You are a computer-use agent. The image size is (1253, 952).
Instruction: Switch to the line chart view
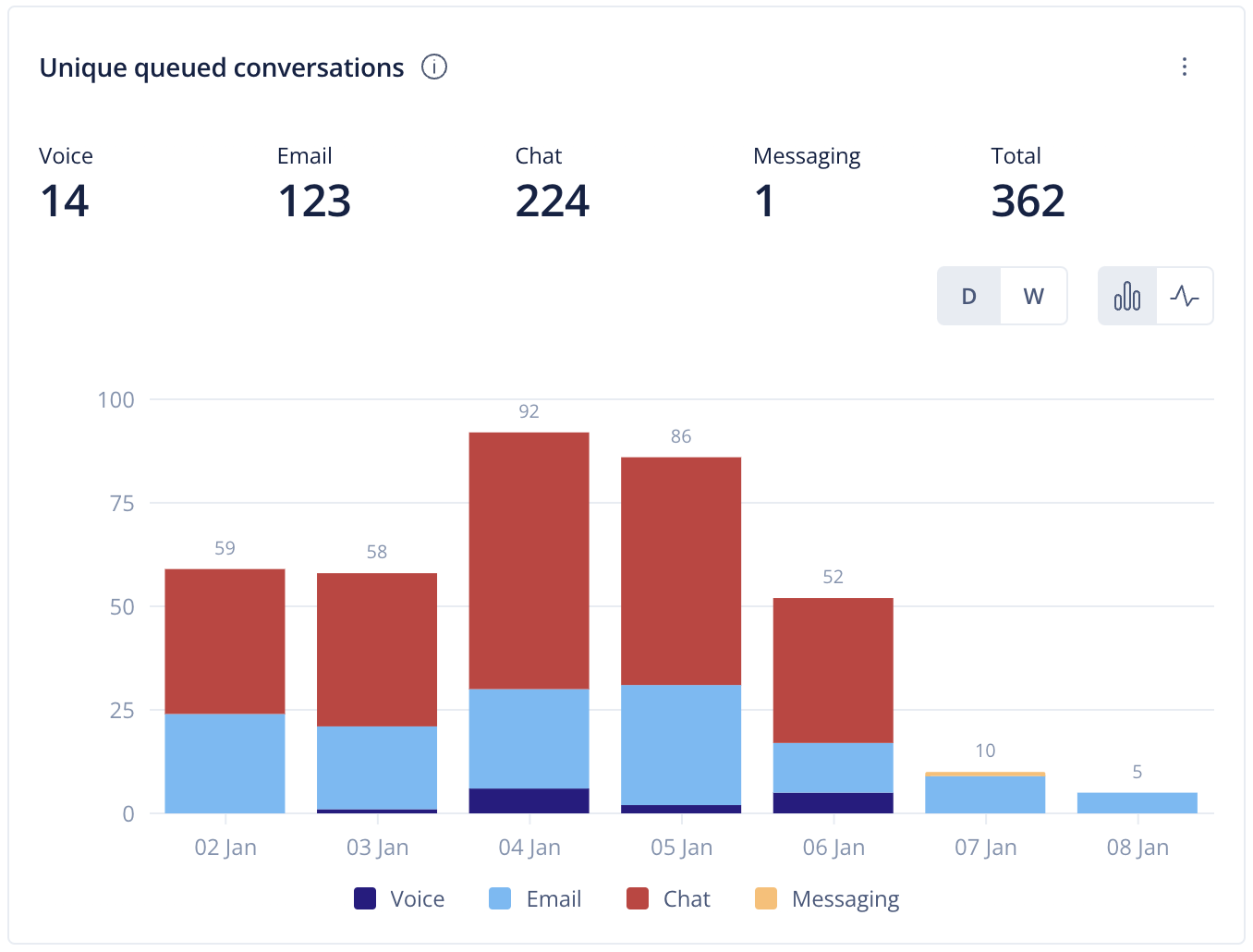(x=1185, y=296)
